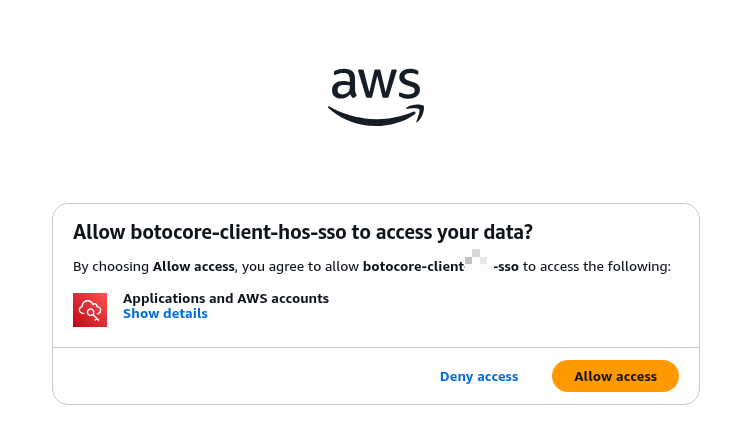
Task: Click the pixelated redacted part of the client name
Action: pos(479,264)
